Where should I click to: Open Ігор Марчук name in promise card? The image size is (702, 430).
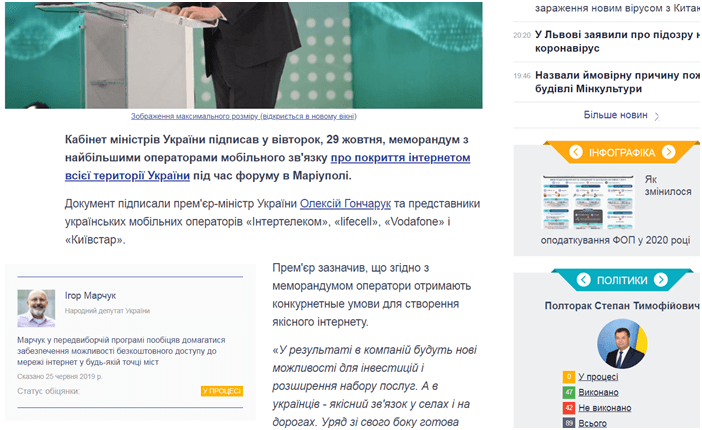(x=90, y=296)
